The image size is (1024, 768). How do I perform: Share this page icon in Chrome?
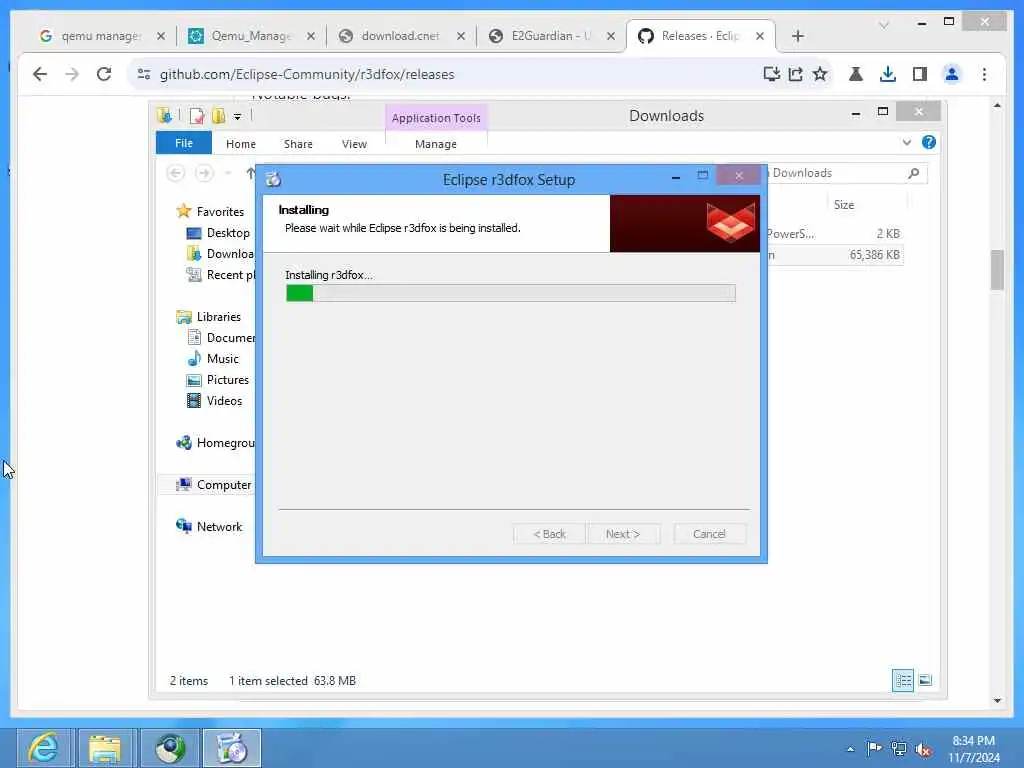click(x=795, y=74)
